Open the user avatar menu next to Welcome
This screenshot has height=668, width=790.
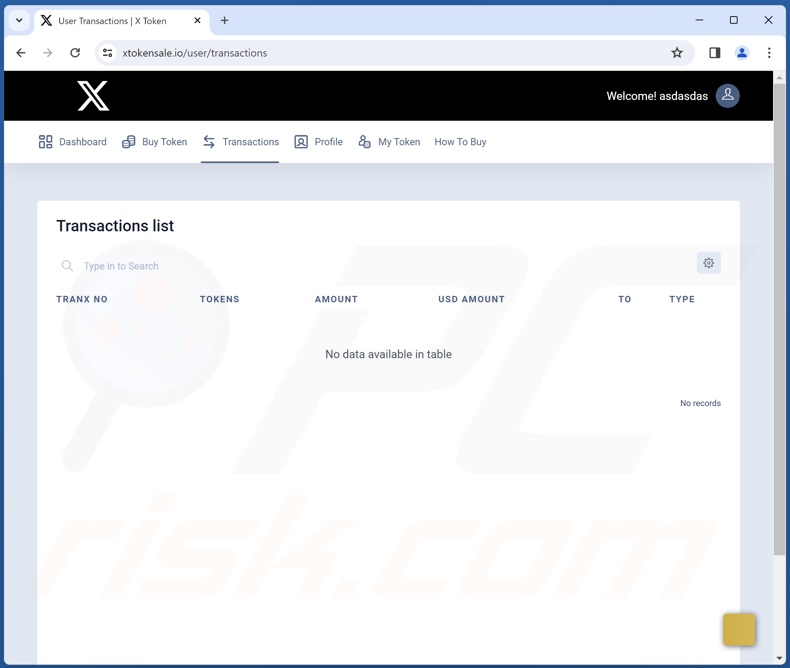728,96
